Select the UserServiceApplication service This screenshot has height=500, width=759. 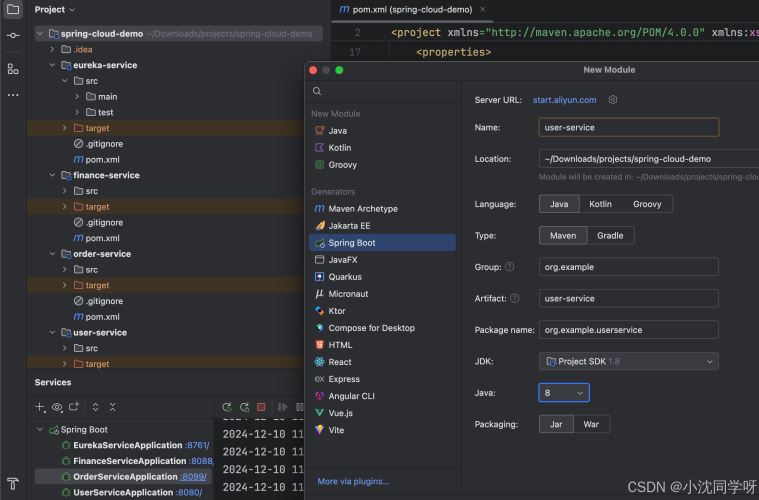(123, 493)
